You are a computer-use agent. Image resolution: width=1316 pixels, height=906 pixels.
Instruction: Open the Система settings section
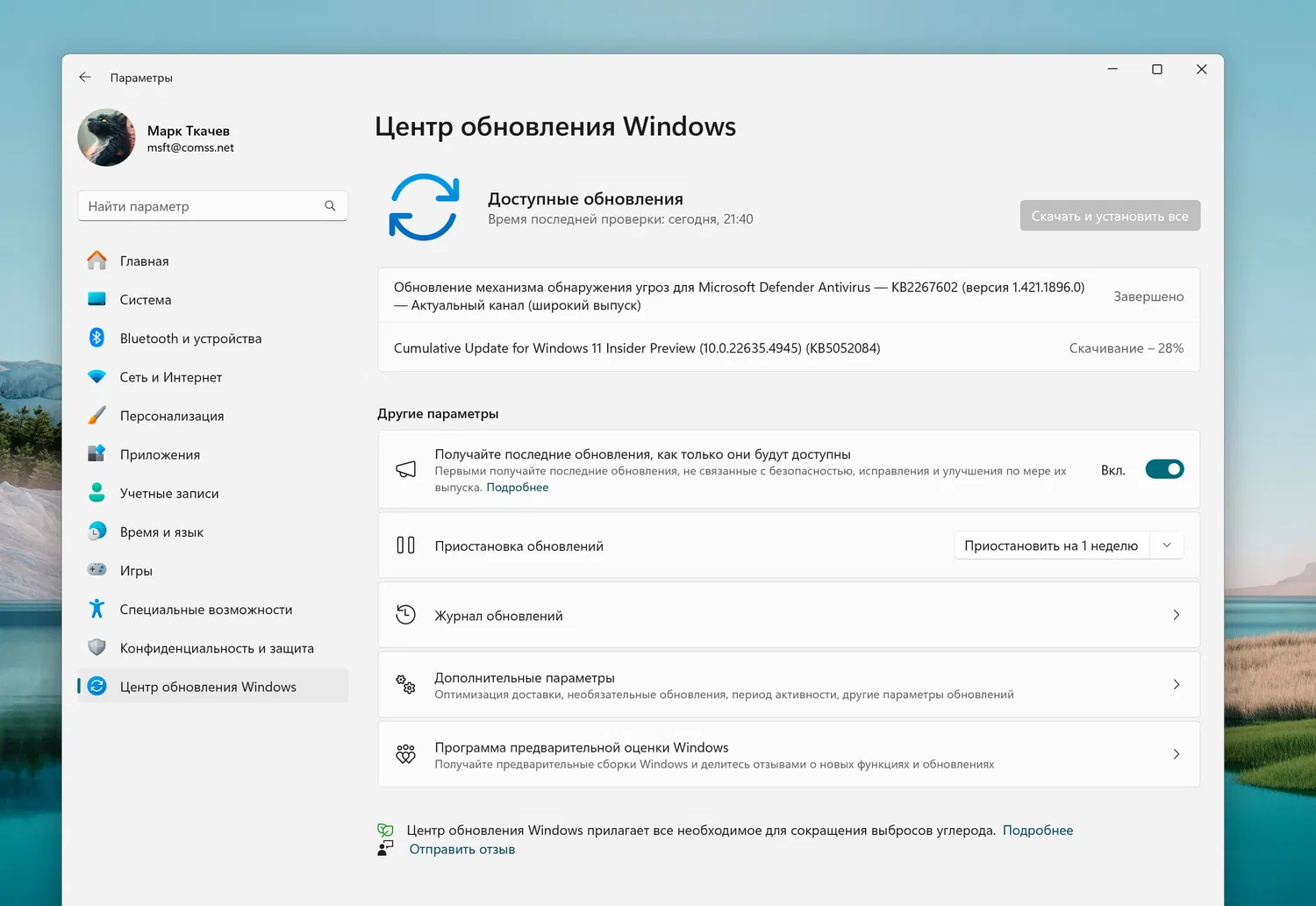pyautogui.click(x=146, y=300)
